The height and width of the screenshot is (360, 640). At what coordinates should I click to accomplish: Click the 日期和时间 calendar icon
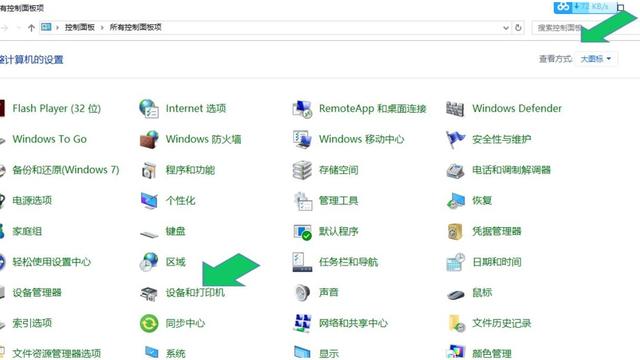tap(456, 262)
